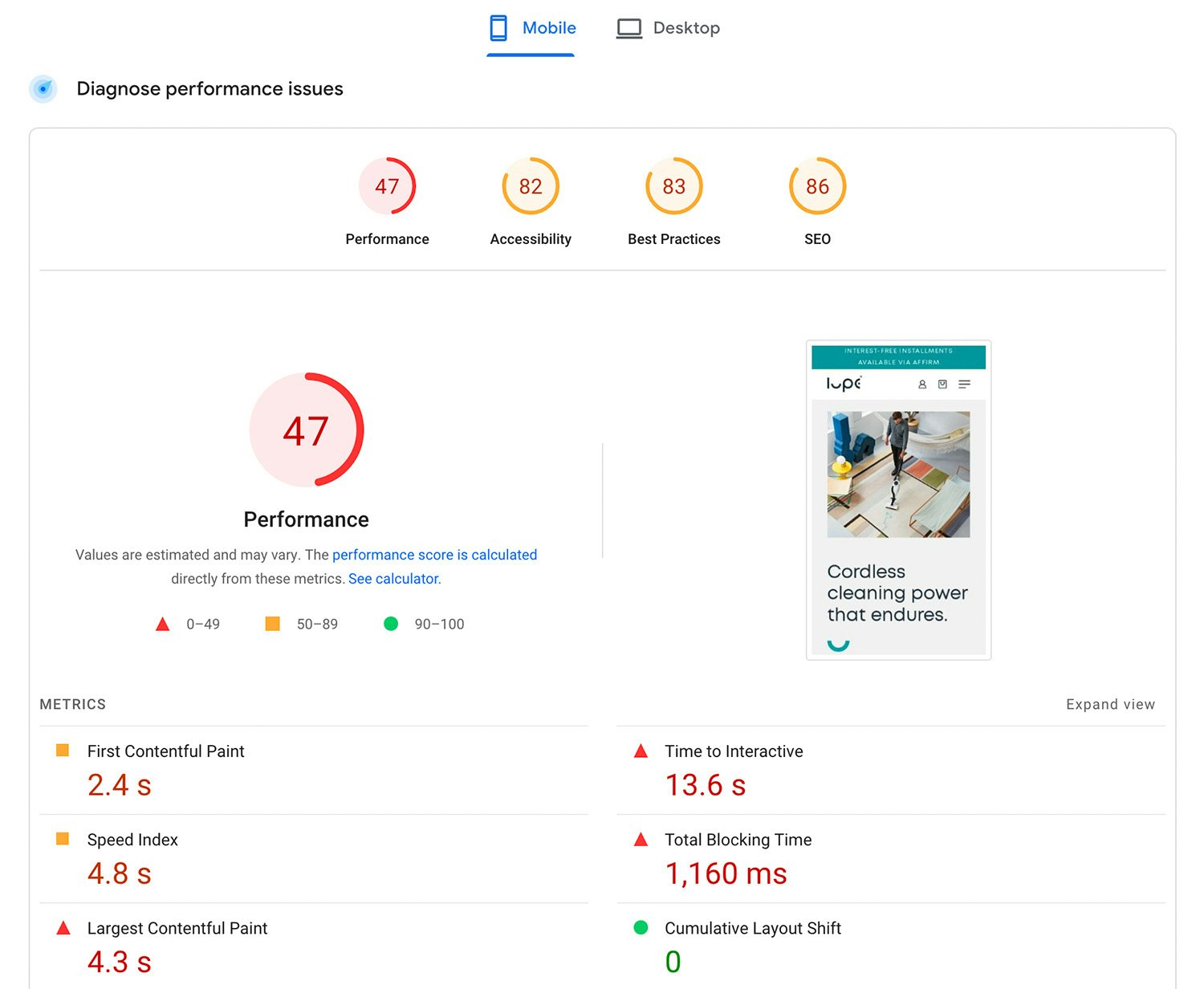The image size is (1204, 989).
Task: Open the See calculator link
Action: (x=394, y=579)
